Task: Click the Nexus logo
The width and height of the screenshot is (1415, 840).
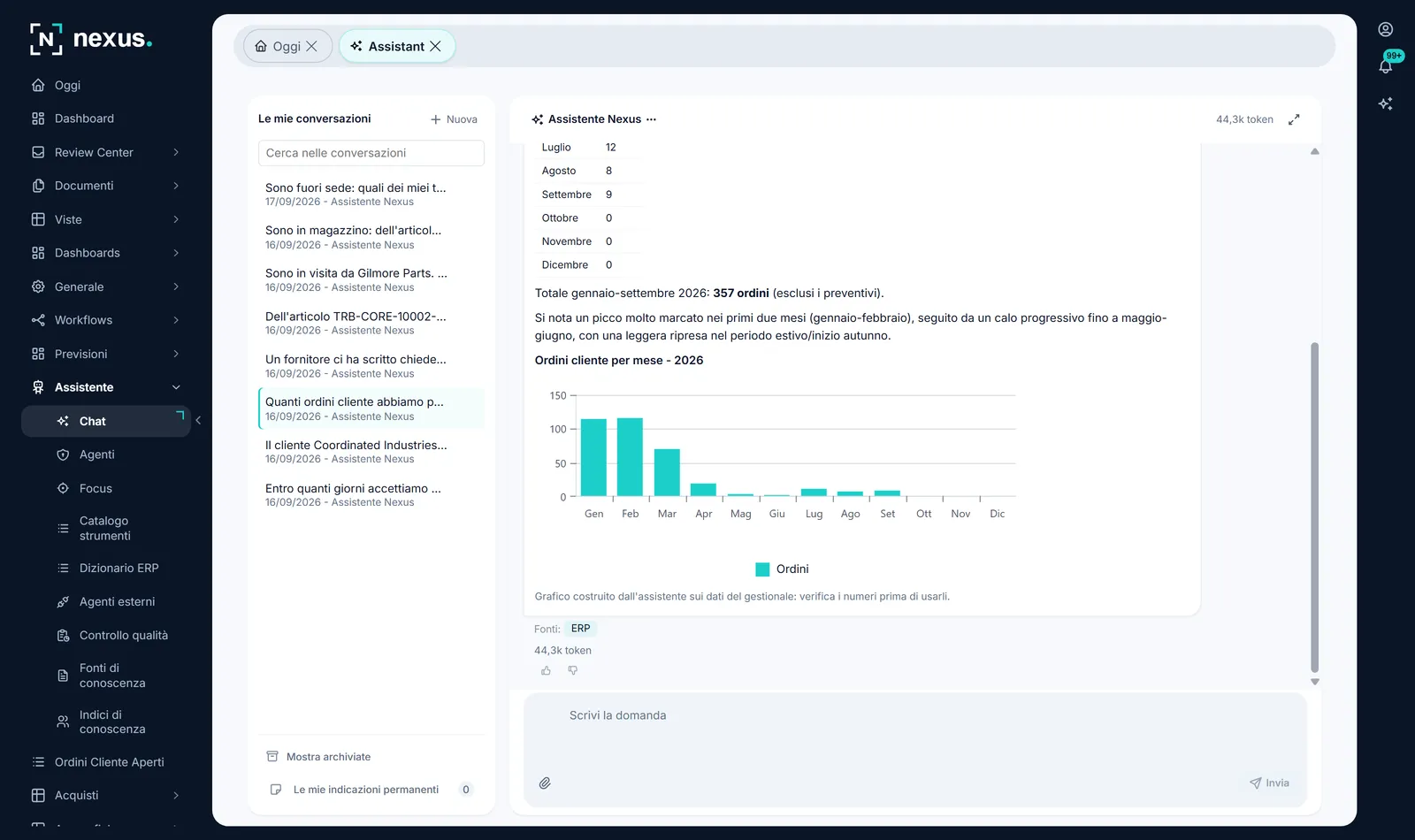Action: pos(91,39)
